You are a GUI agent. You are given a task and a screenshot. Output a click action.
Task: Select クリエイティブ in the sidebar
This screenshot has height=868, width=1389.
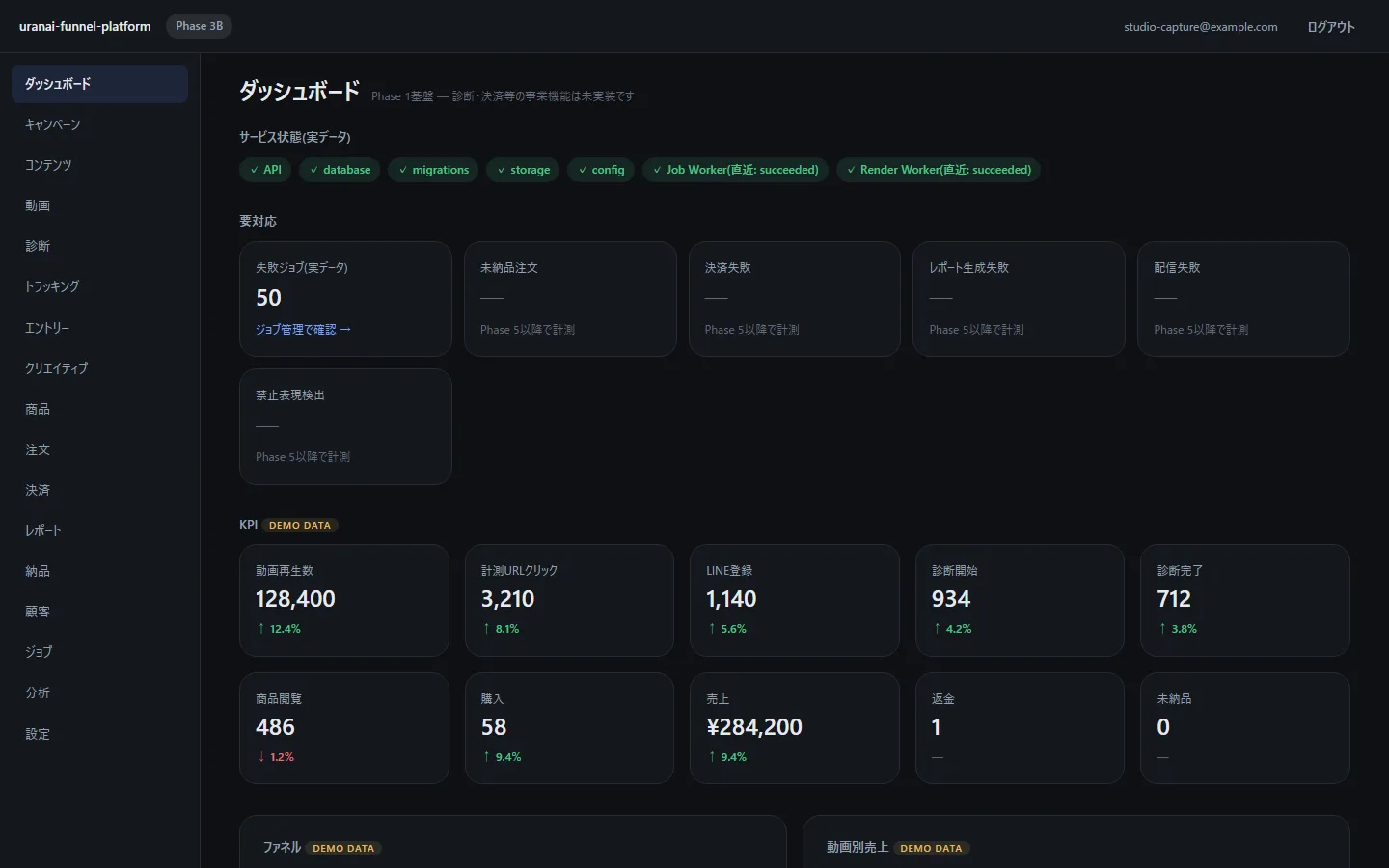coord(99,368)
